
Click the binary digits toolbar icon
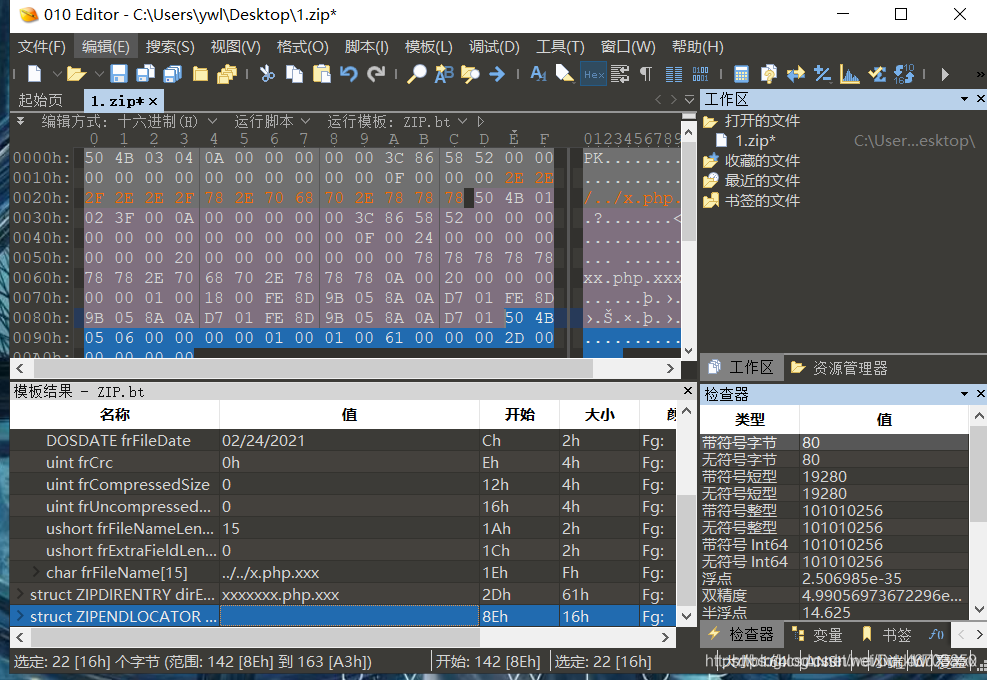700,74
